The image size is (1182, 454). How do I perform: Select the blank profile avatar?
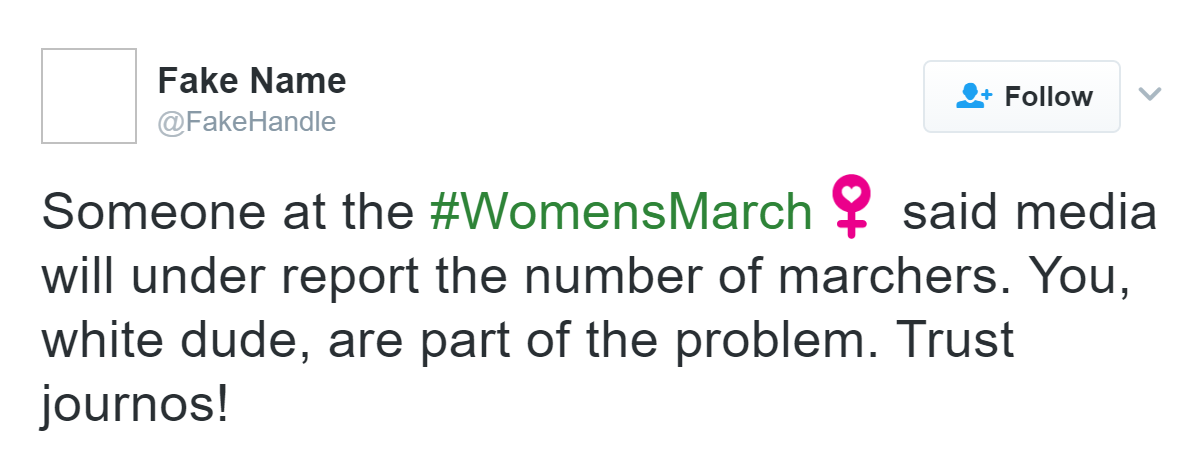89,96
